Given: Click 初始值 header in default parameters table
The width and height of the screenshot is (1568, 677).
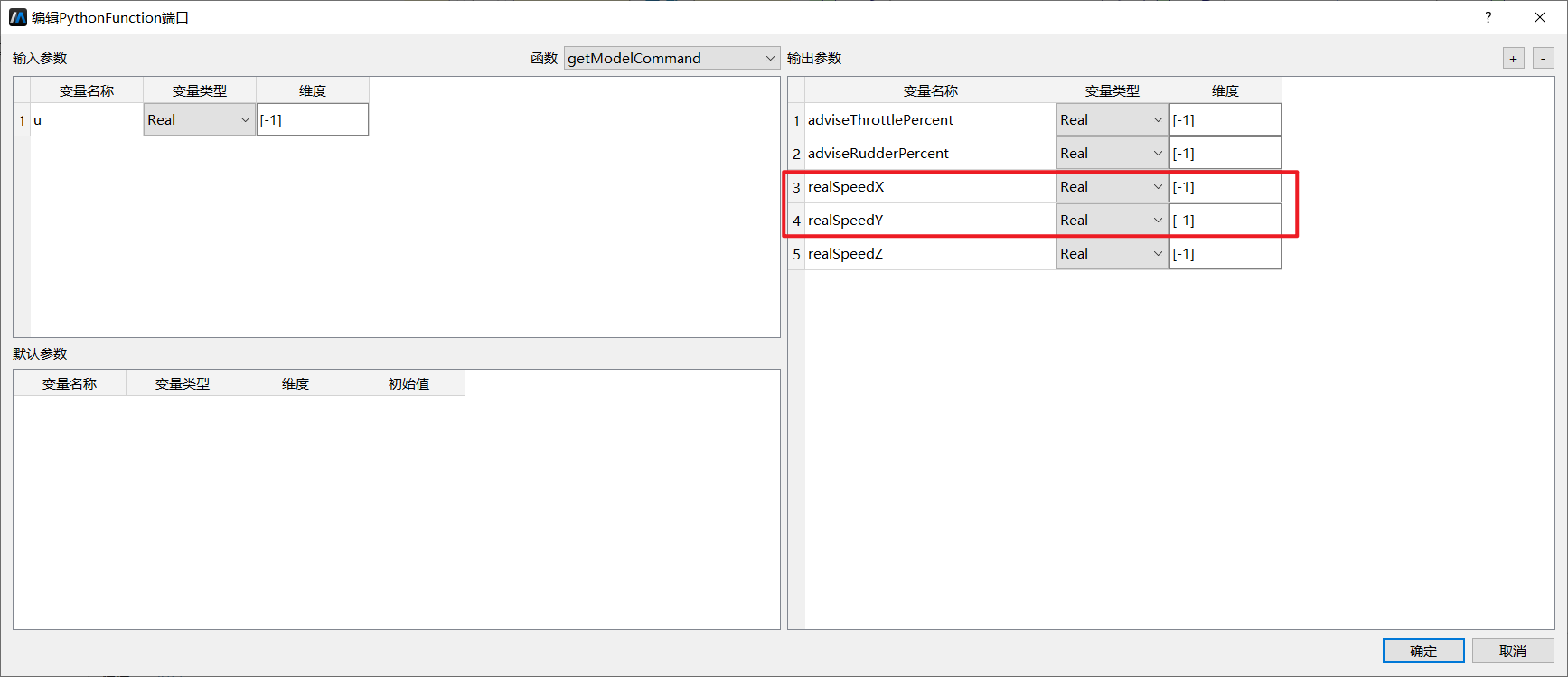Looking at the screenshot, I should point(408,383).
